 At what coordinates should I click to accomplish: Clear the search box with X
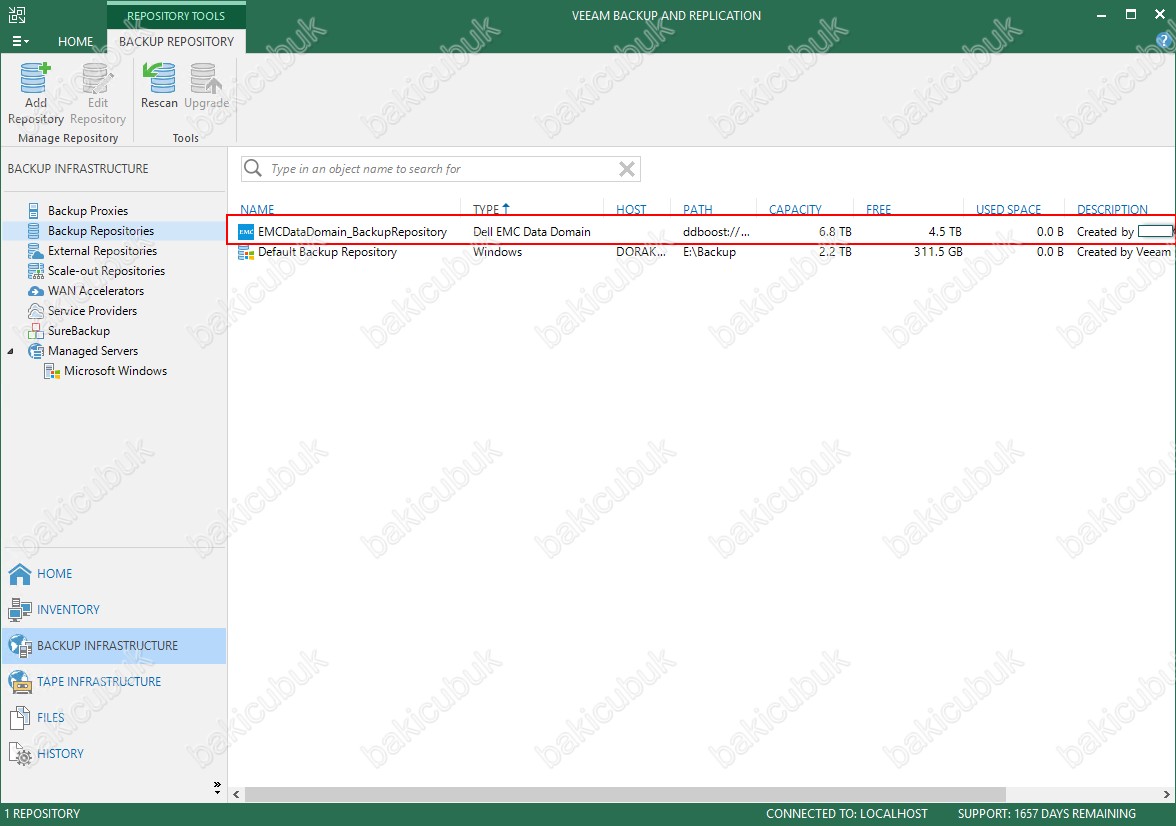coord(627,169)
